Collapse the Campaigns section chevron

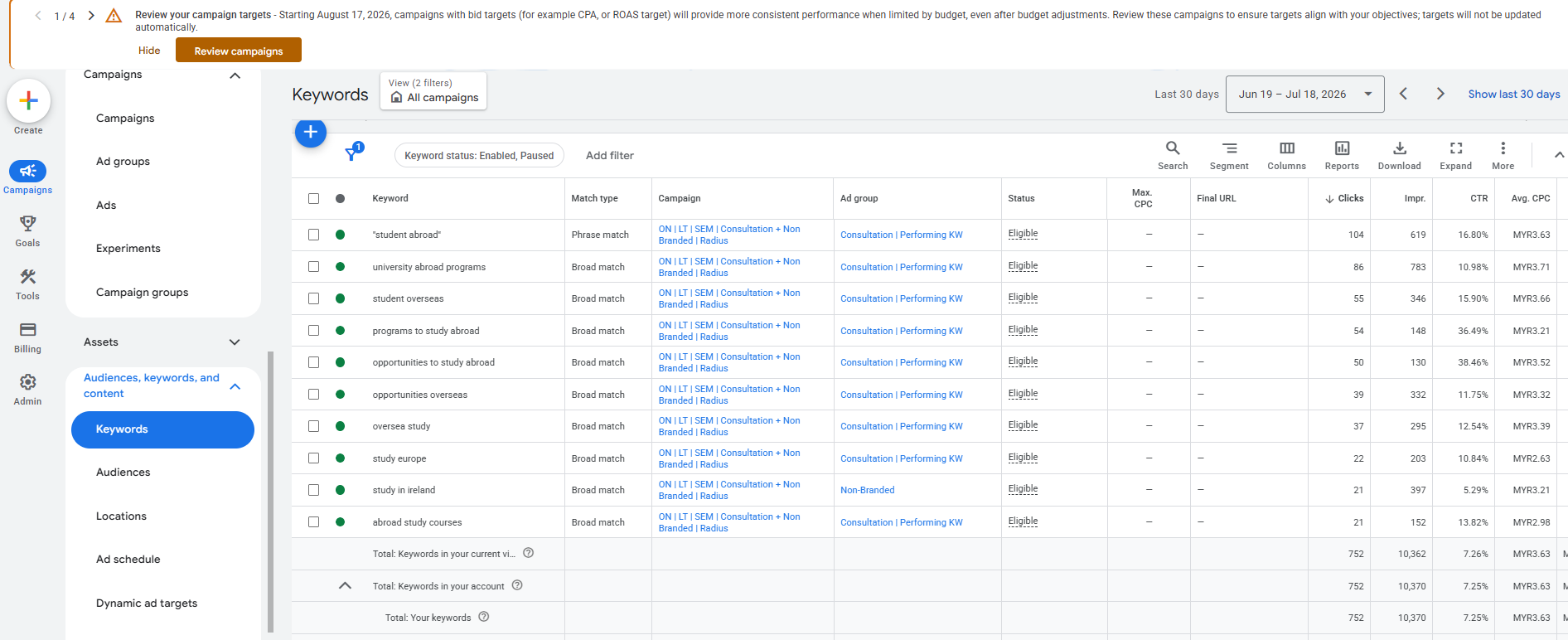[x=235, y=75]
